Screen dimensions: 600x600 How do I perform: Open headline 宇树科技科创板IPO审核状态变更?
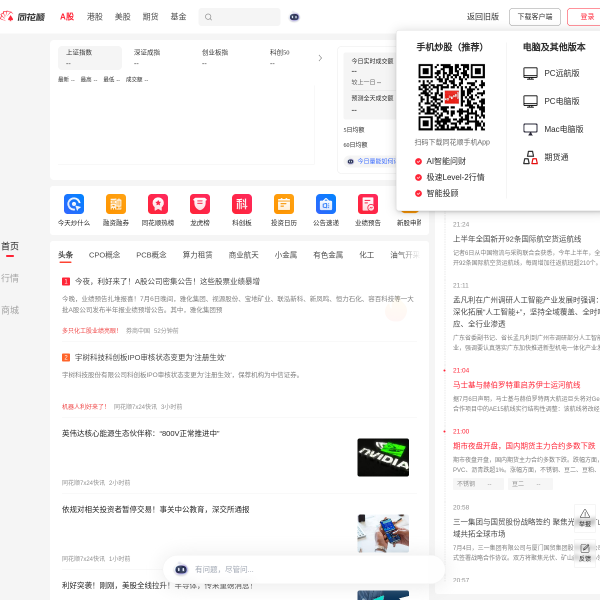click(x=150, y=357)
